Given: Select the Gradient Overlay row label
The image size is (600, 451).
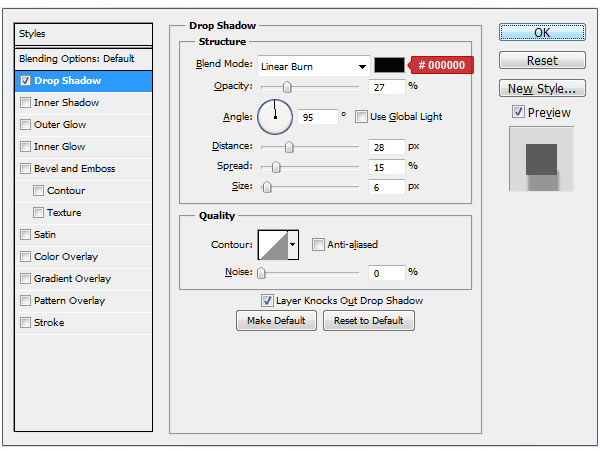Looking at the screenshot, I should click(72, 278).
